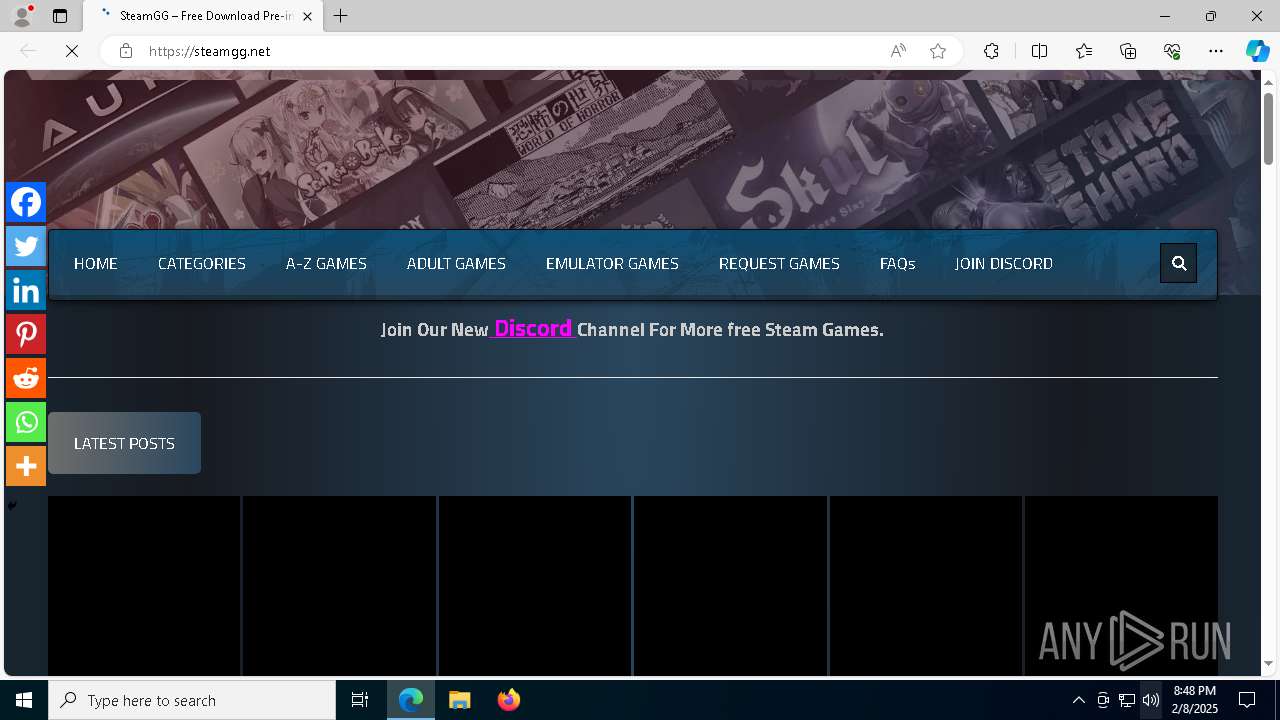Viewport: 1280px width, 720px height.
Task: Open volume control in system tray
Action: point(1151,700)
